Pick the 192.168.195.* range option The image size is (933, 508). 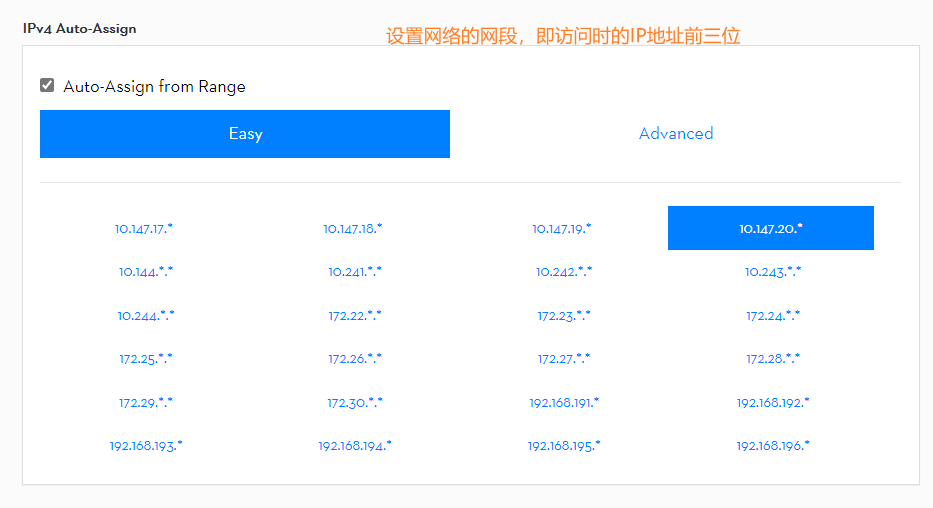[564, 445]
